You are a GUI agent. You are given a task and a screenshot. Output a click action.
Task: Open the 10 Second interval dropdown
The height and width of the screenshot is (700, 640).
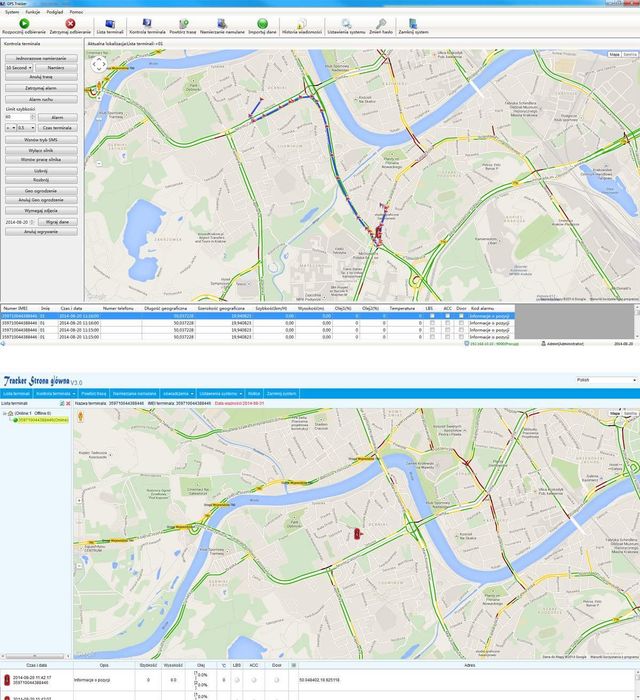point(18,68)
